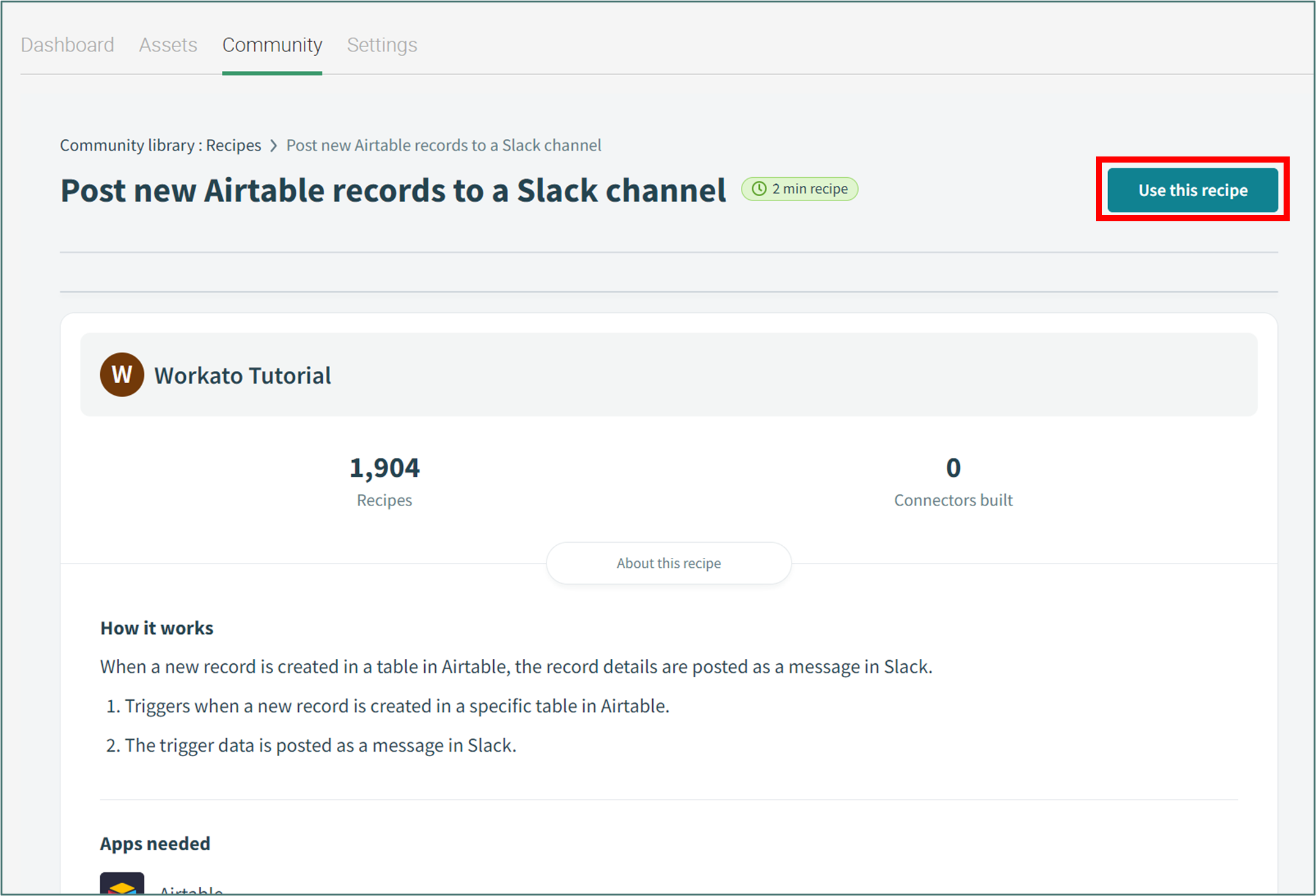
Task: Click the About this recipe pill
Action: click(668, 563)
